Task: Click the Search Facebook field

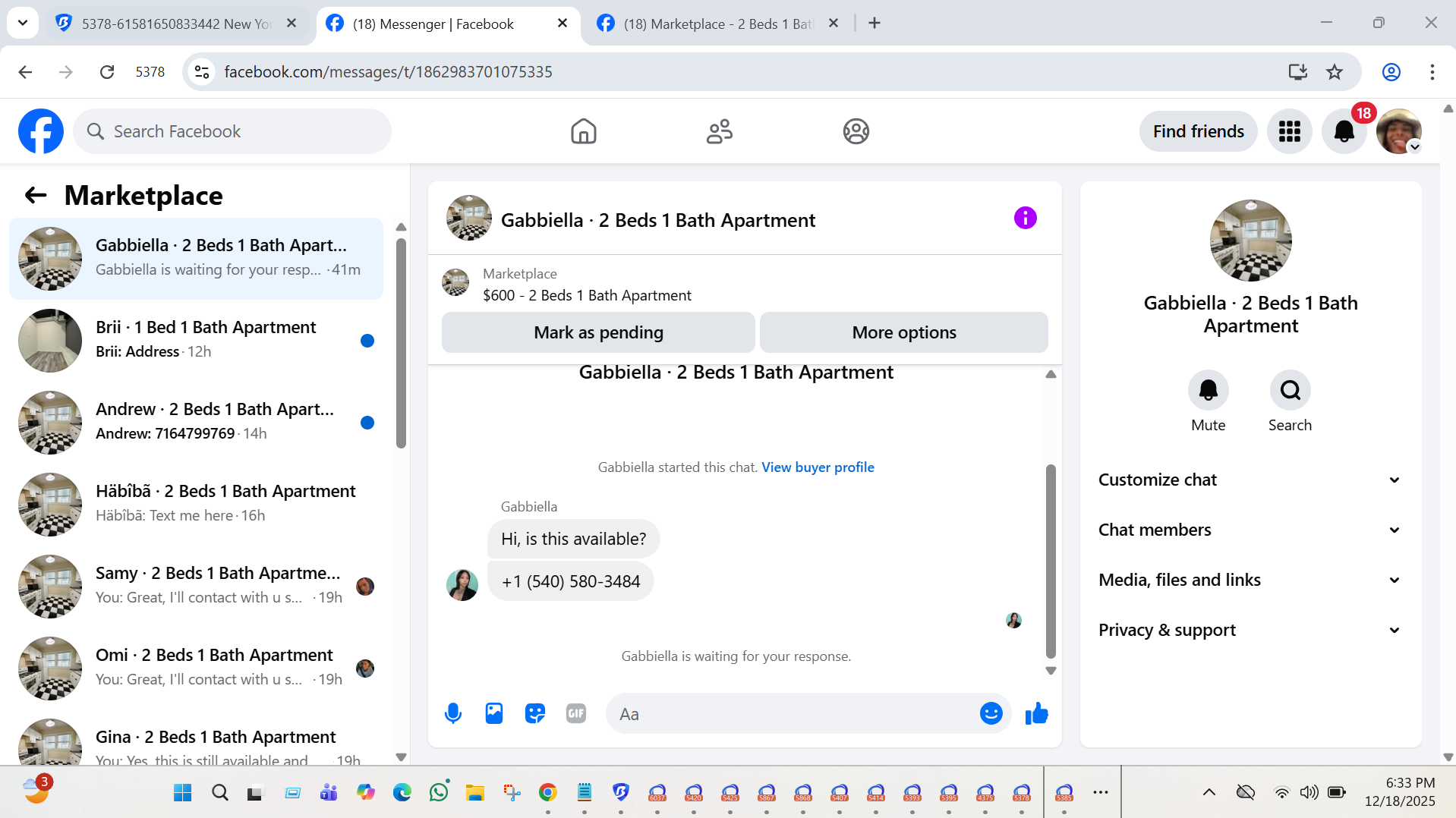Action: tap(232, 131)
